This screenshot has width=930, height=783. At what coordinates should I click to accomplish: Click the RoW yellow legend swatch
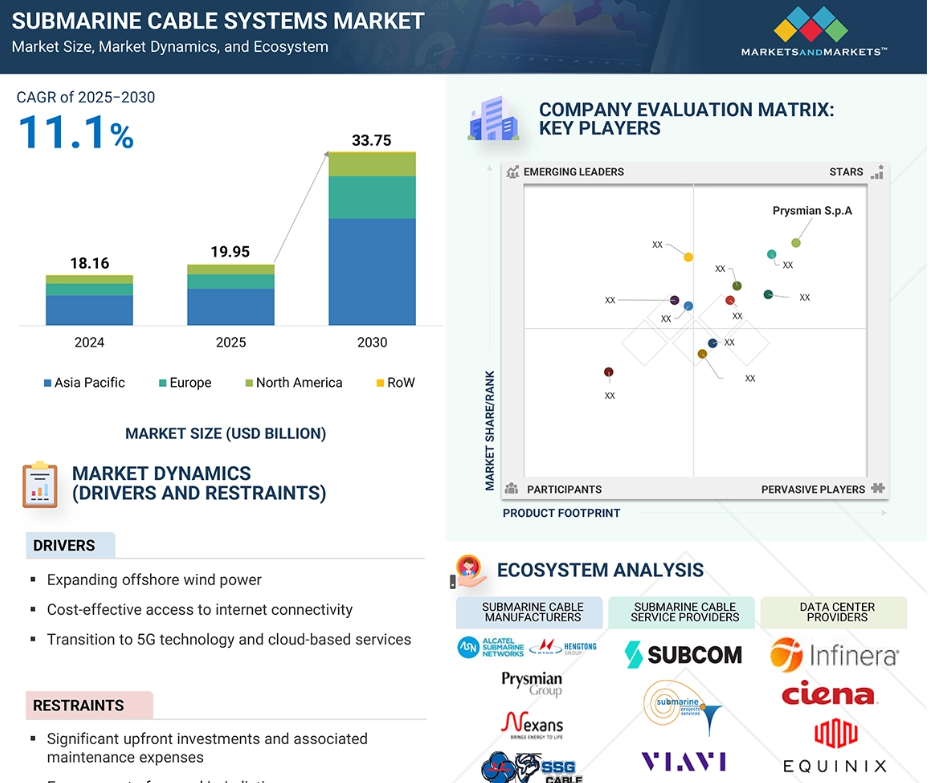click(x=380, y=383)
